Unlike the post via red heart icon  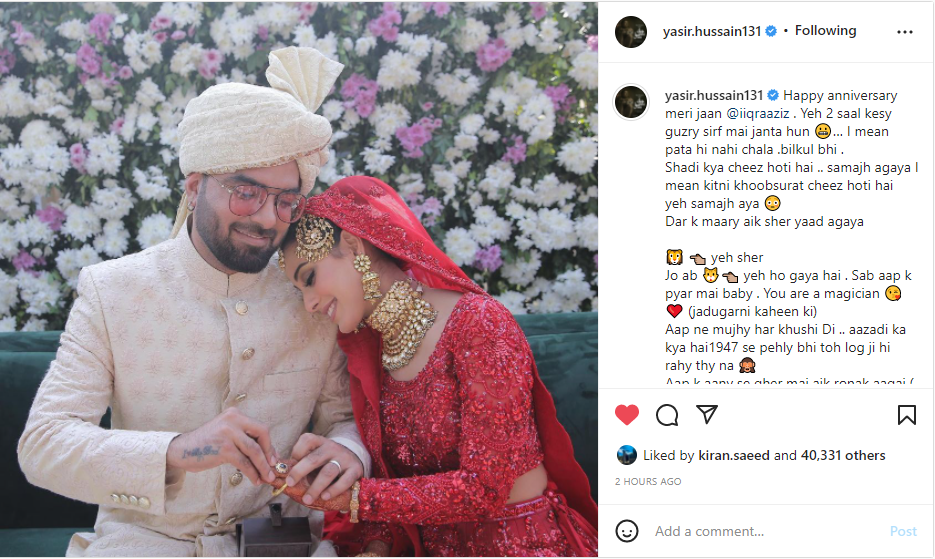click(627, 415)
